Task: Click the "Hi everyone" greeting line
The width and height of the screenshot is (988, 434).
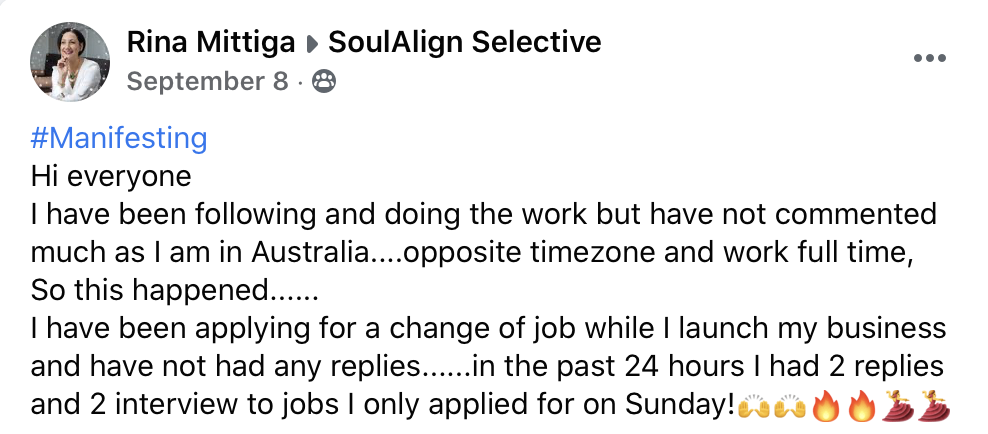Action: 110,176
